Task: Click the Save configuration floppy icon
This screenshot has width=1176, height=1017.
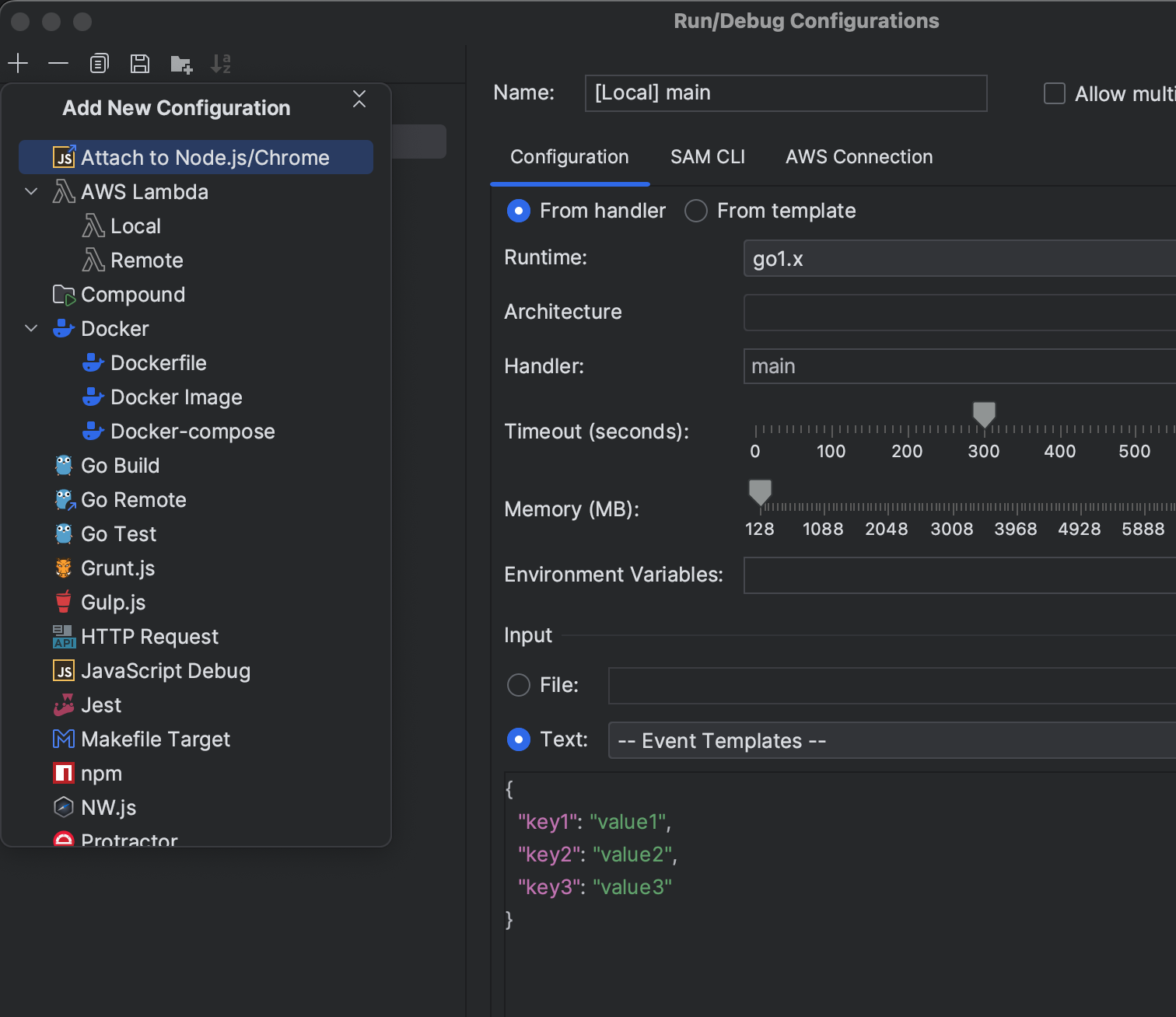Action: click(140, 63)
